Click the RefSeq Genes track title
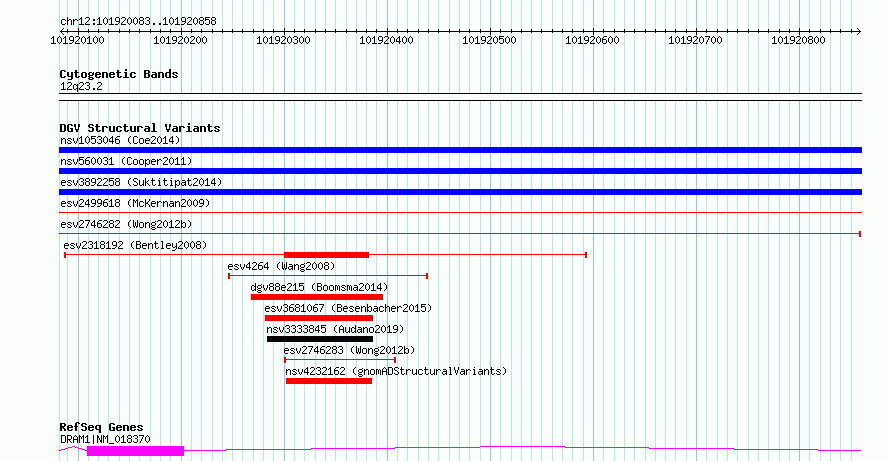Image resolution: width=890 pixels, height=461 pixels. (101, 428)
